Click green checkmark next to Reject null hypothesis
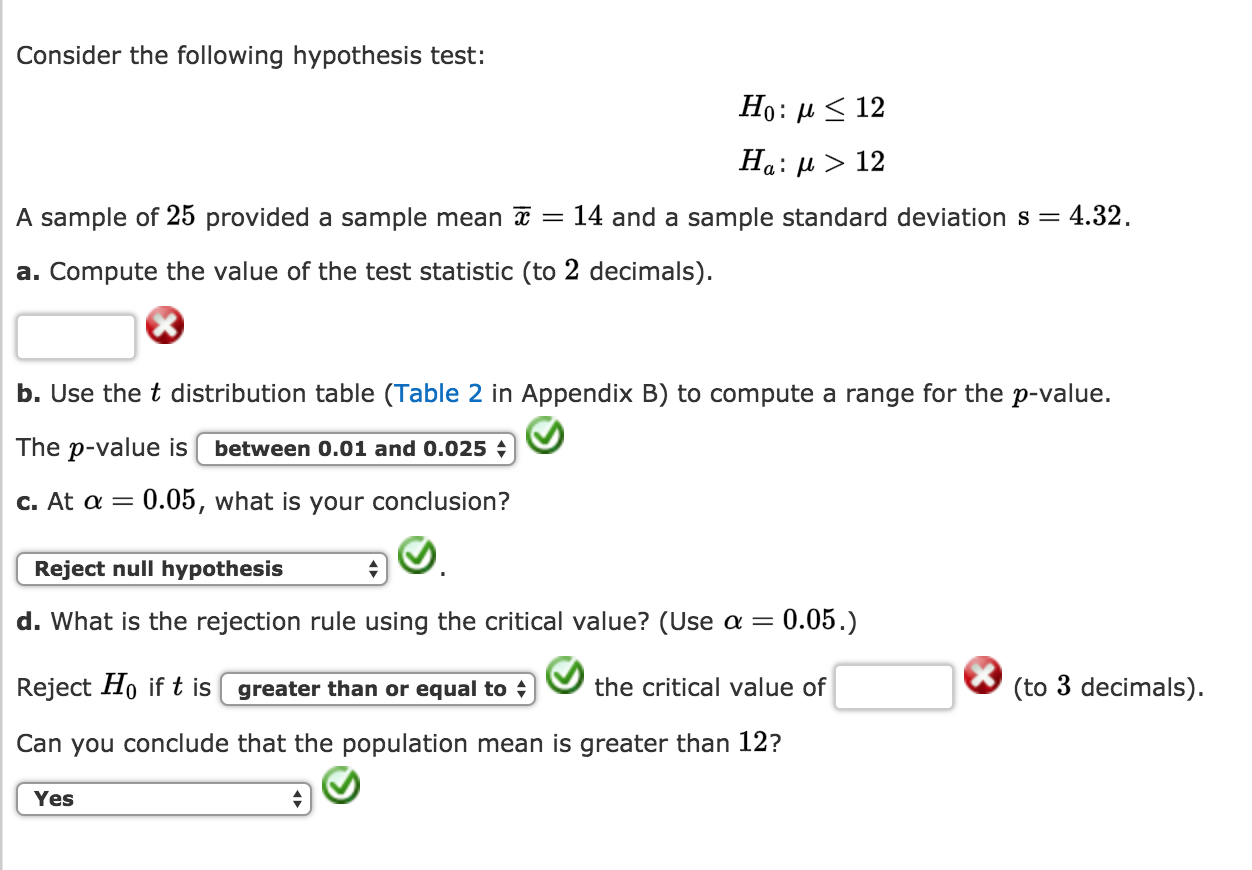The width and height of the screenshot is (1252, 870). [x=417, y=555]
